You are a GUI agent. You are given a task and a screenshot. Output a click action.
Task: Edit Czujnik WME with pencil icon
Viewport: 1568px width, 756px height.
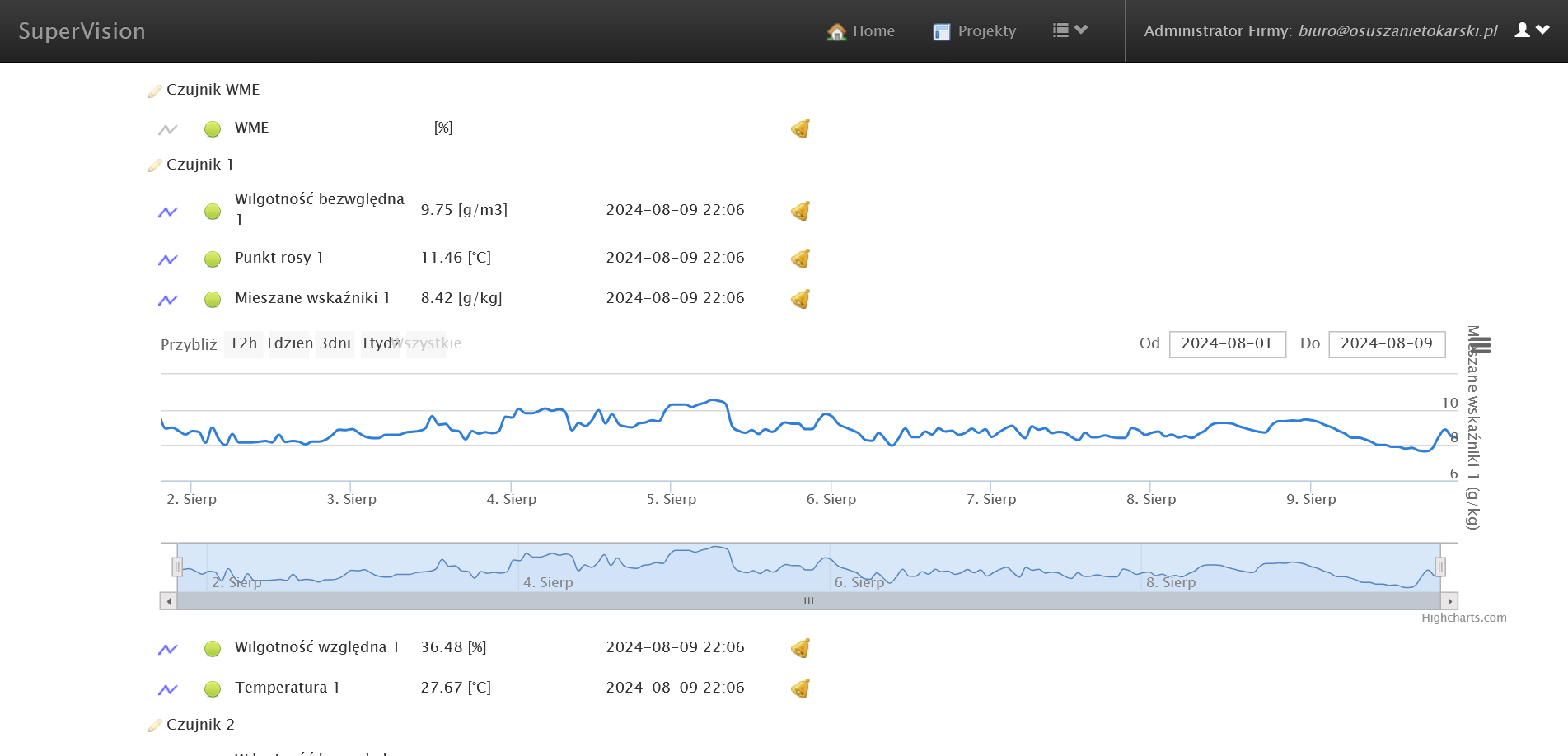(155, 91)
